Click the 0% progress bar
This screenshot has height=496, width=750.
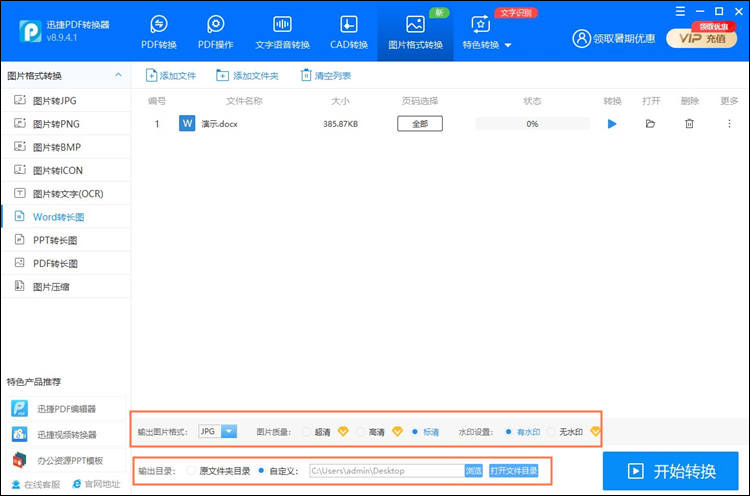(532, 124)
